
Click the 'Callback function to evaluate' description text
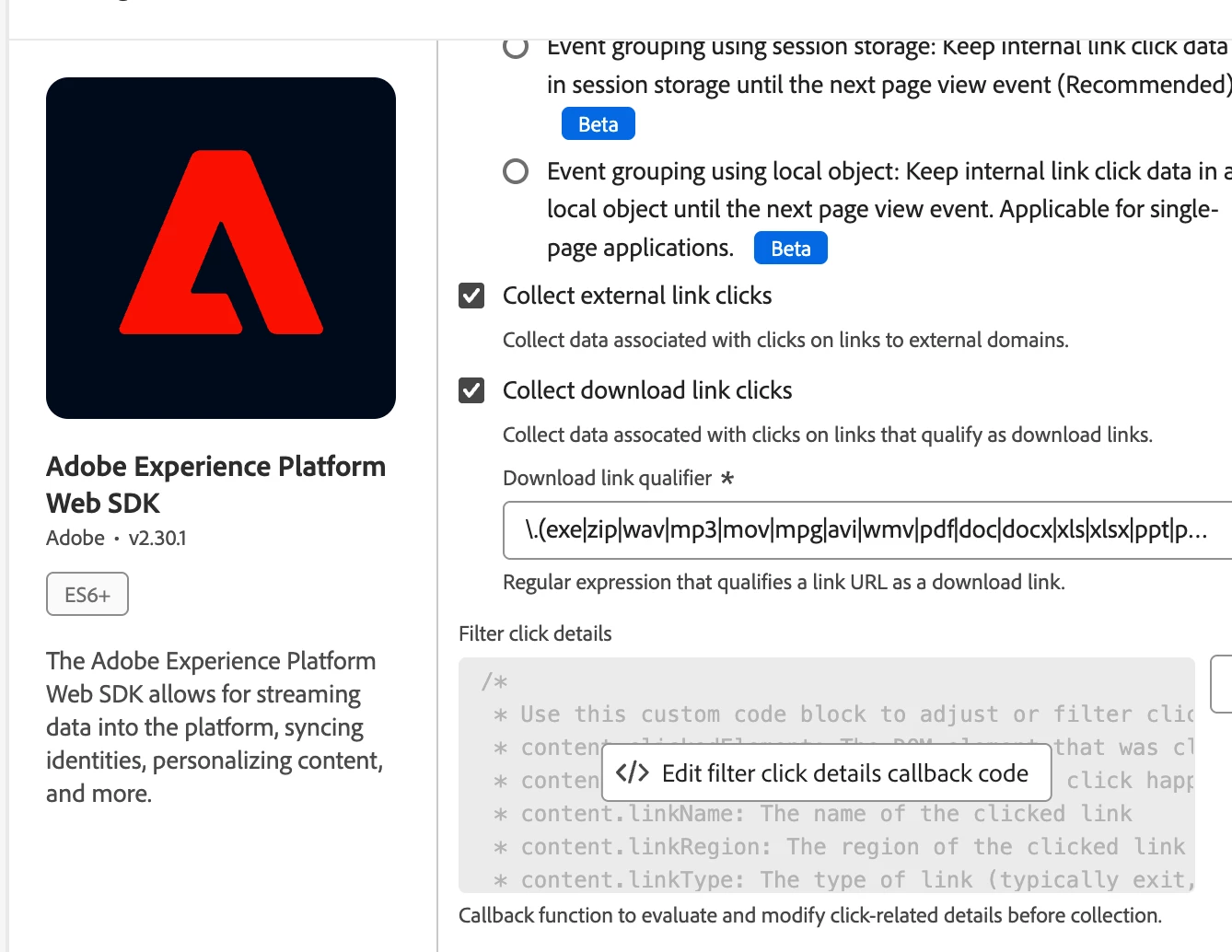pos(810,915)
